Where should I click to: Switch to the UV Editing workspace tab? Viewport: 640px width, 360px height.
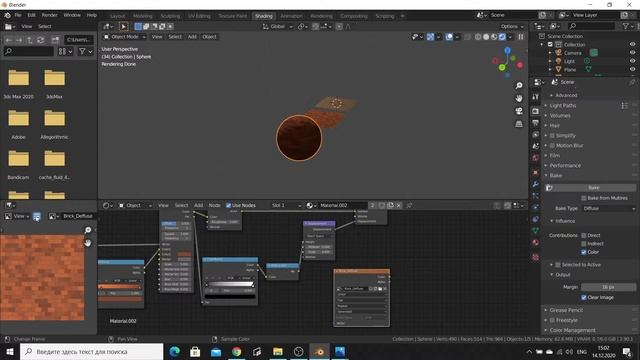coord(199,16)
